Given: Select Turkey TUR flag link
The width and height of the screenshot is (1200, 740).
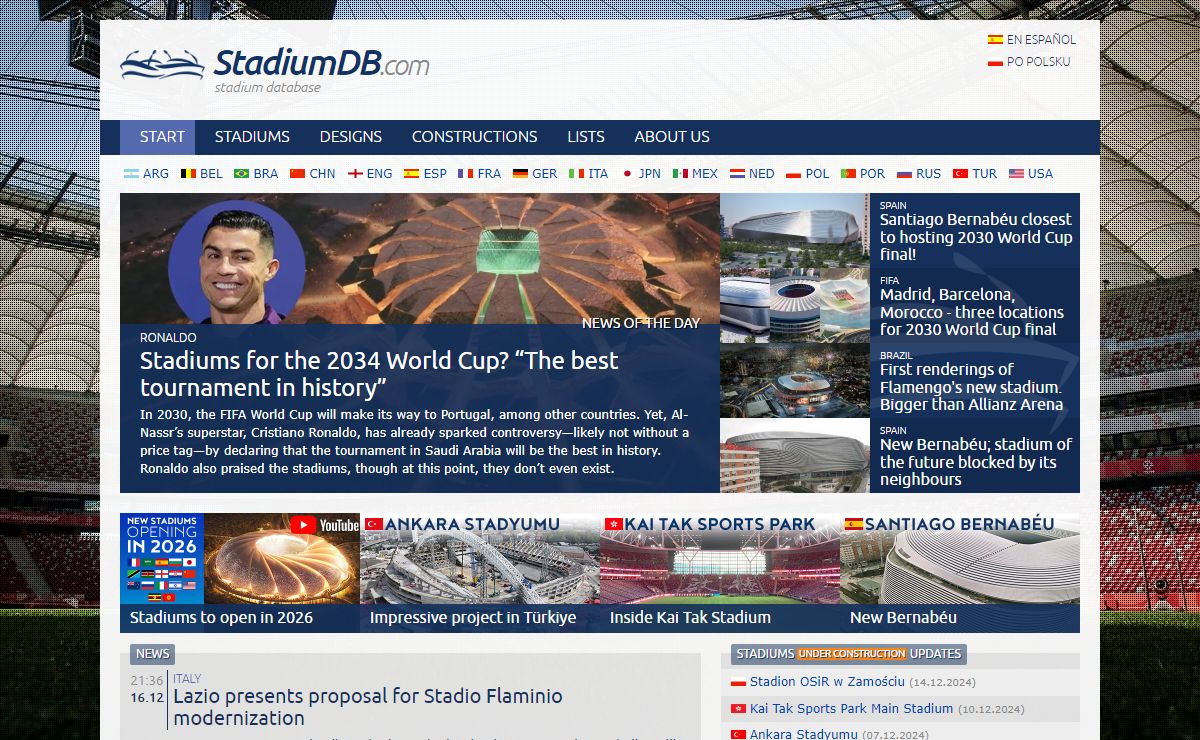Looking at the screenshot, I should (x=975, y=174).
